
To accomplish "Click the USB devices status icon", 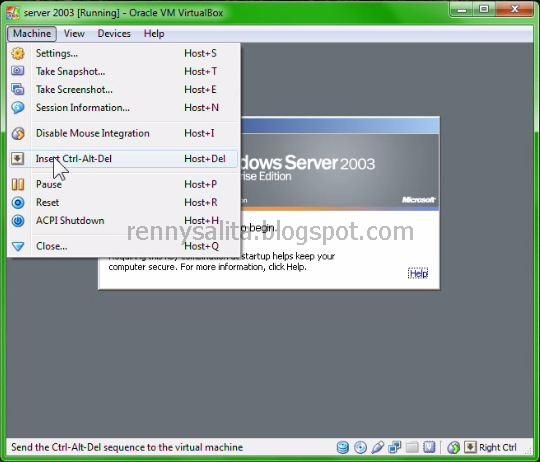I will tap(377, 448).
